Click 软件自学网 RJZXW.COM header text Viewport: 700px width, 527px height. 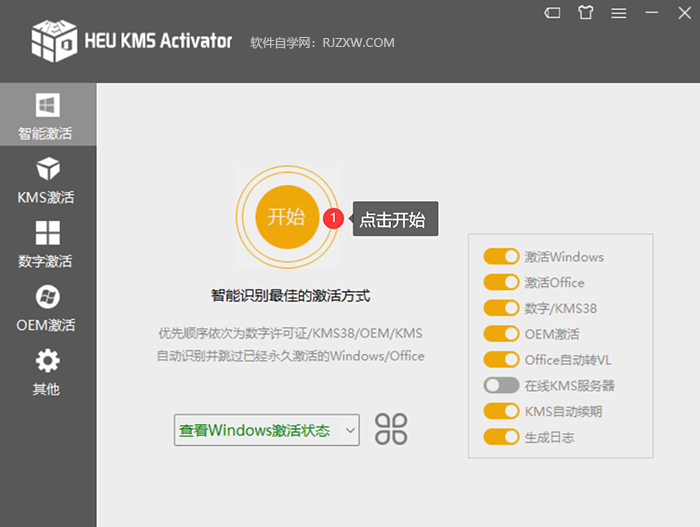pos(322,43)
